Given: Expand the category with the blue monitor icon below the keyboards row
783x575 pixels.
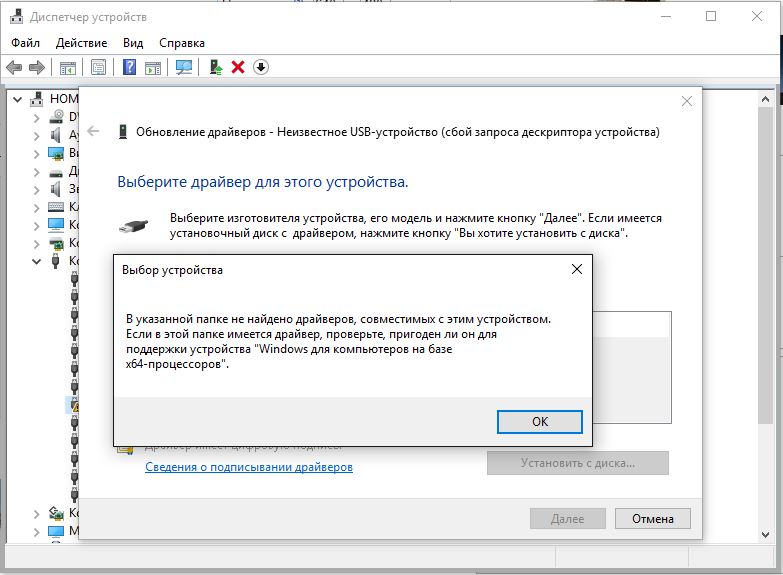Looking at the screenshot, I should (36, 225).
